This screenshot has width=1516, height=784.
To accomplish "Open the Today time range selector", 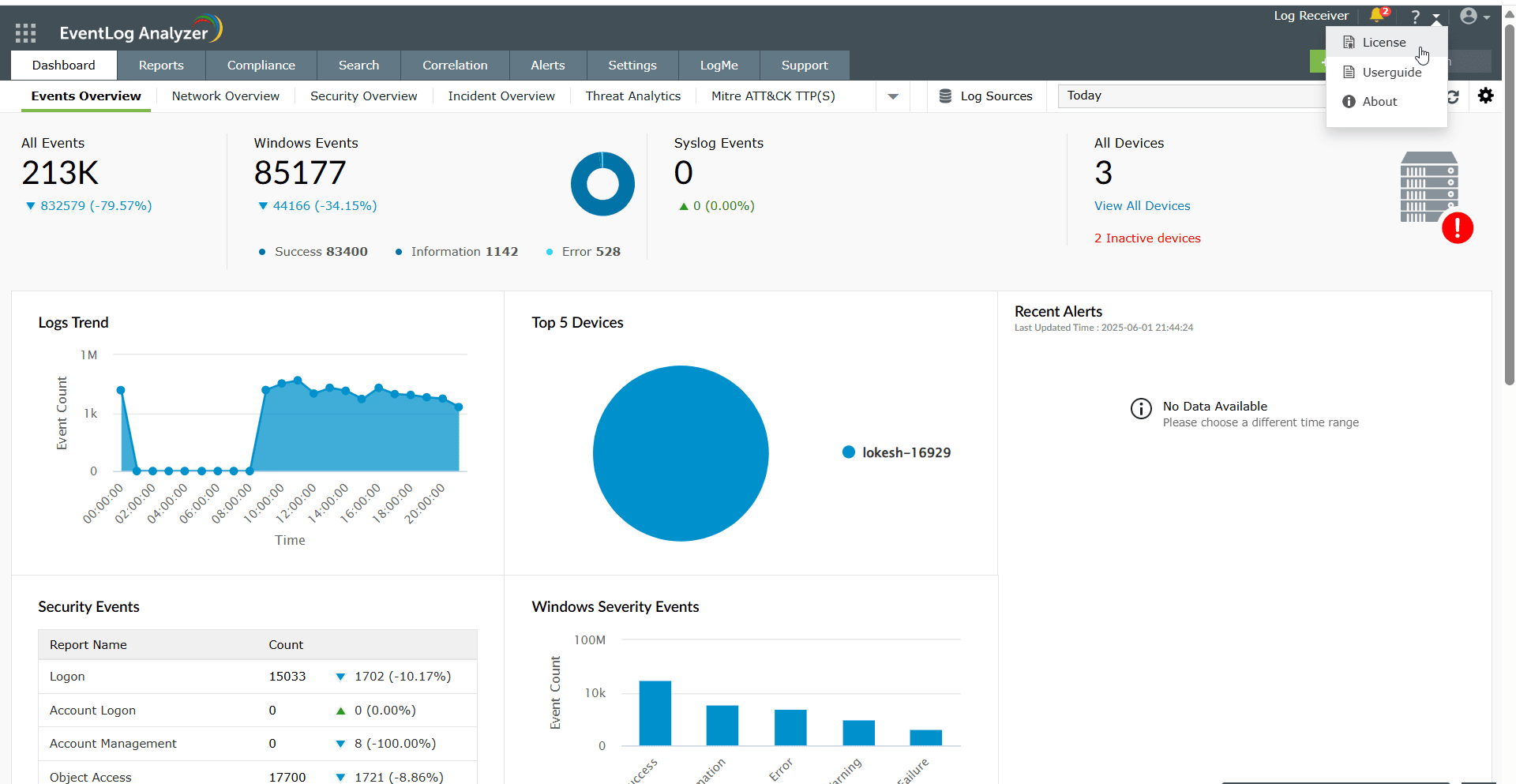I will tap(1192, 96).
